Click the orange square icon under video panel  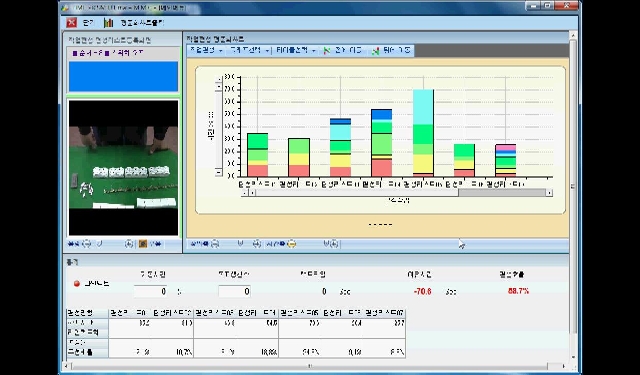[x=142, y=244]
